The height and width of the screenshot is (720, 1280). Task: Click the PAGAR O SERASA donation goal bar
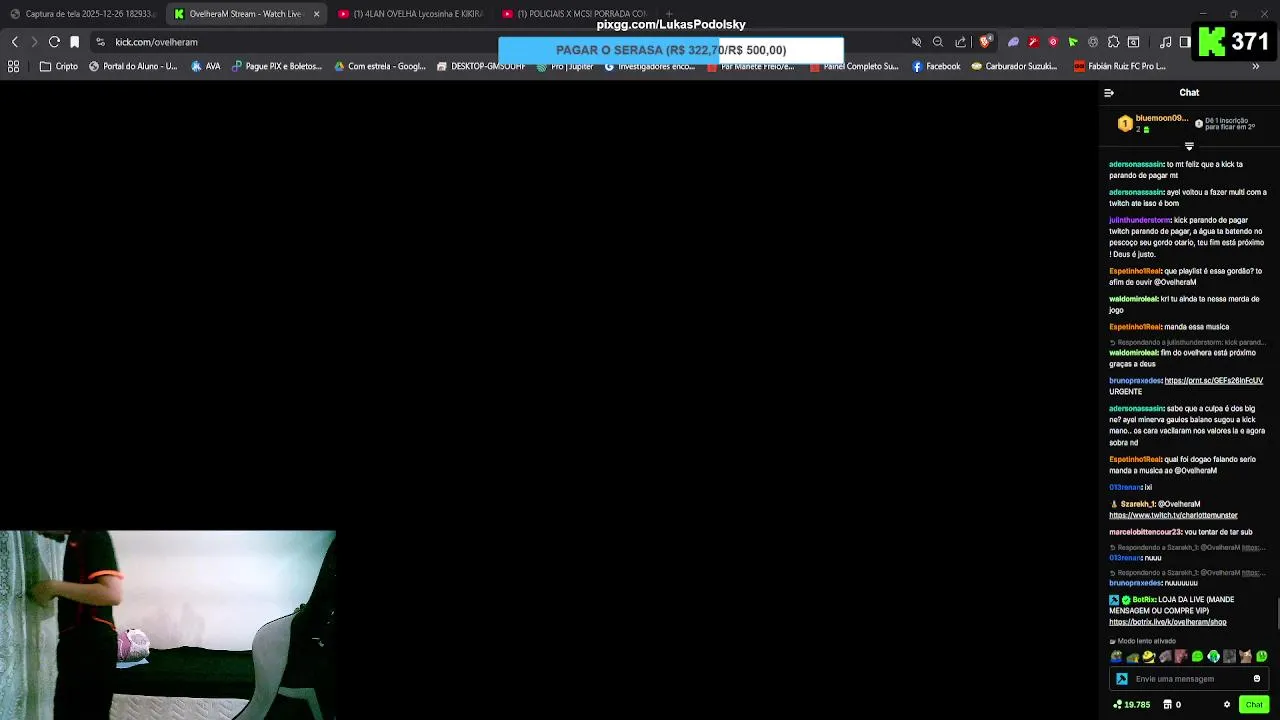point(671,50)
